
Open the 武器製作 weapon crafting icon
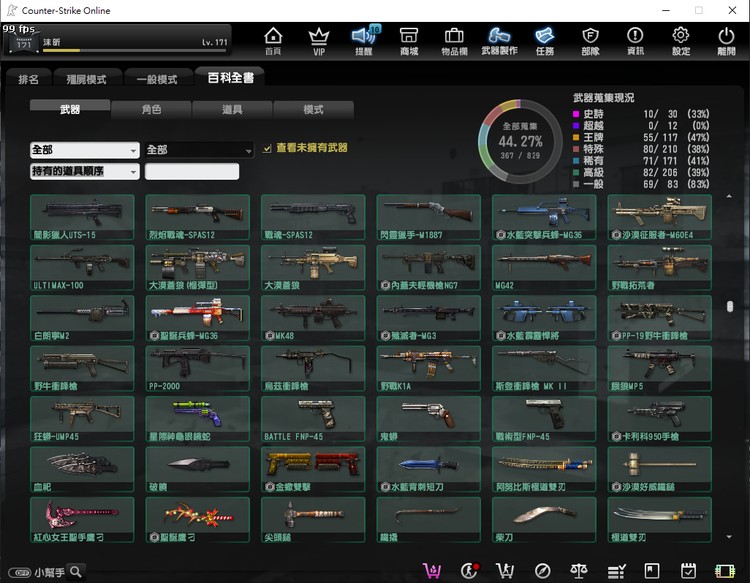coord(499,41)
